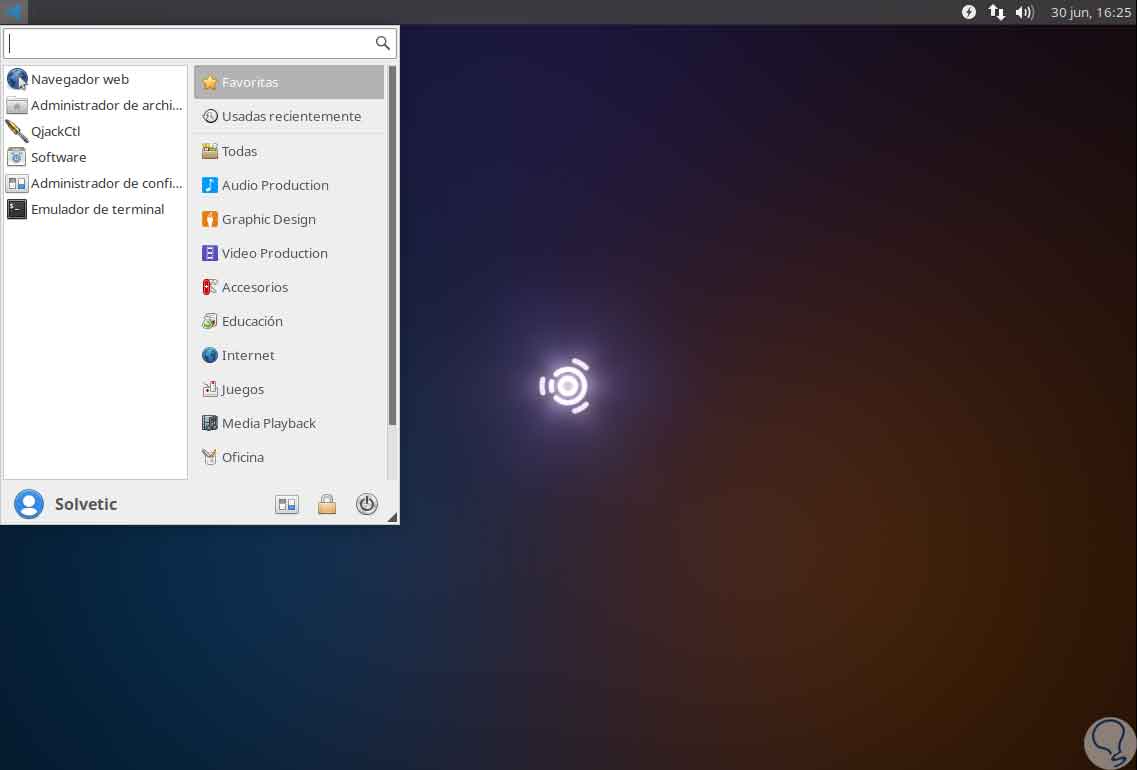1137x770 pixels.
Task: Lock the screen with padlock icon
Action: pos(327,504)
